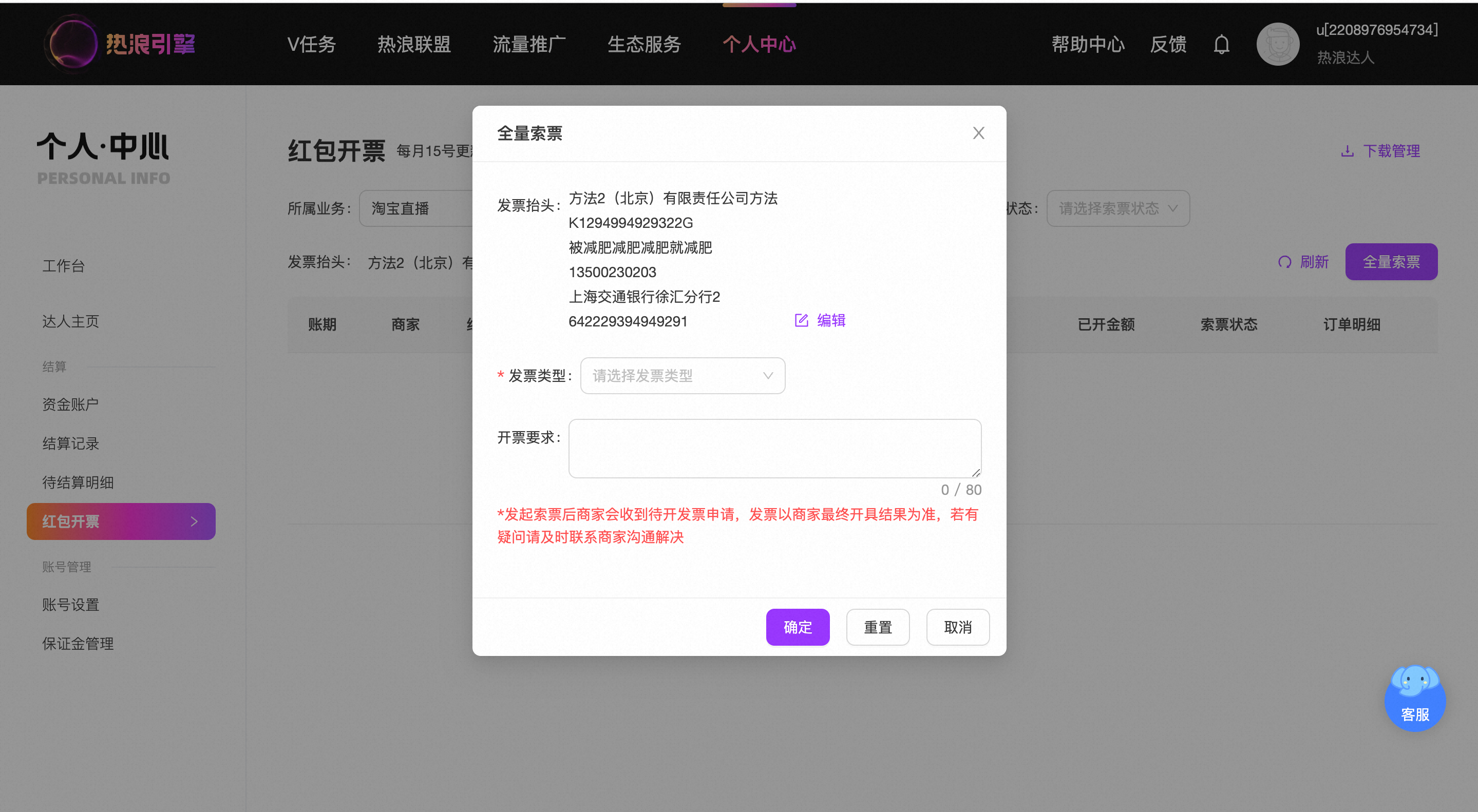Select 红包开票 in sidebar
The image size is (1478, 812).
pos(121,521)
